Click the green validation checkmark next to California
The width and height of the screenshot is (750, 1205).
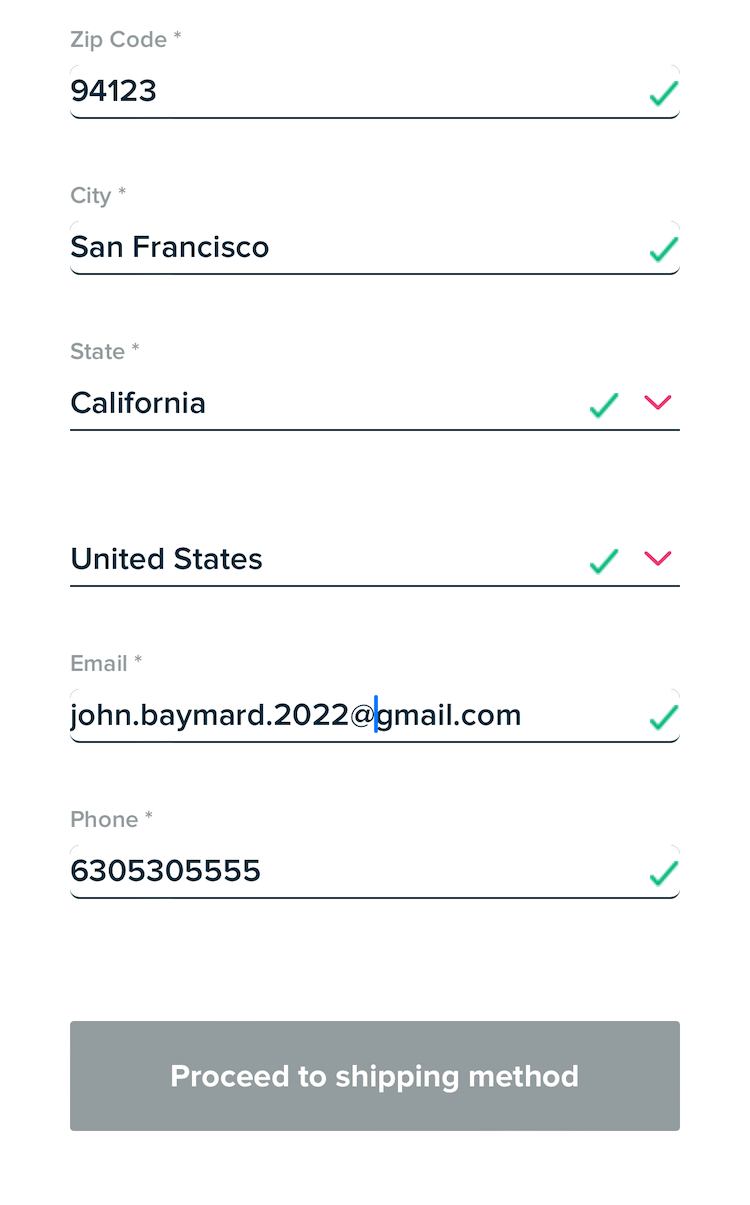click(604, 405)
